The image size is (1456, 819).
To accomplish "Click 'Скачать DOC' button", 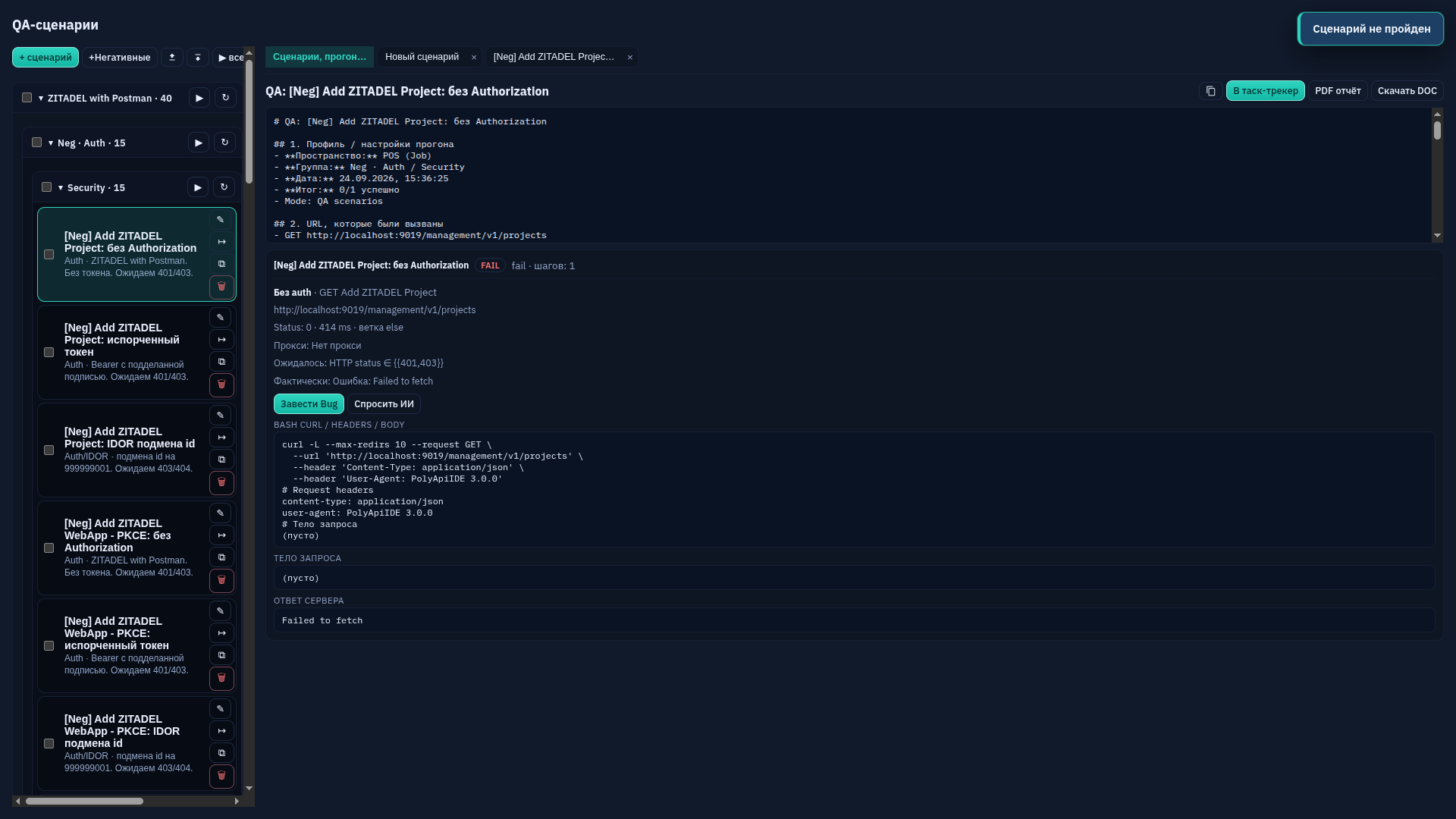I will point(1407,91).
